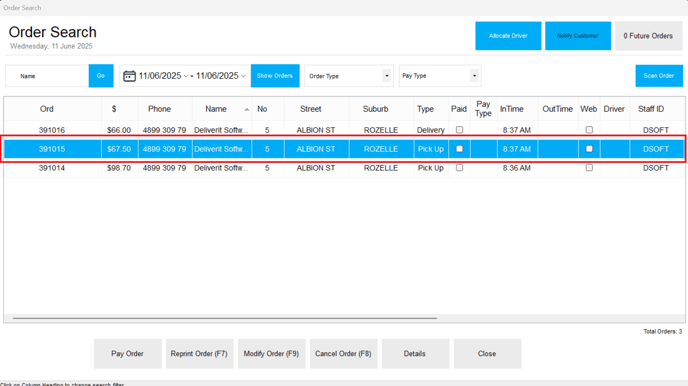The image size is (688, 386).
Task: Click the Go search button
Action: click(x=101, y=76)
